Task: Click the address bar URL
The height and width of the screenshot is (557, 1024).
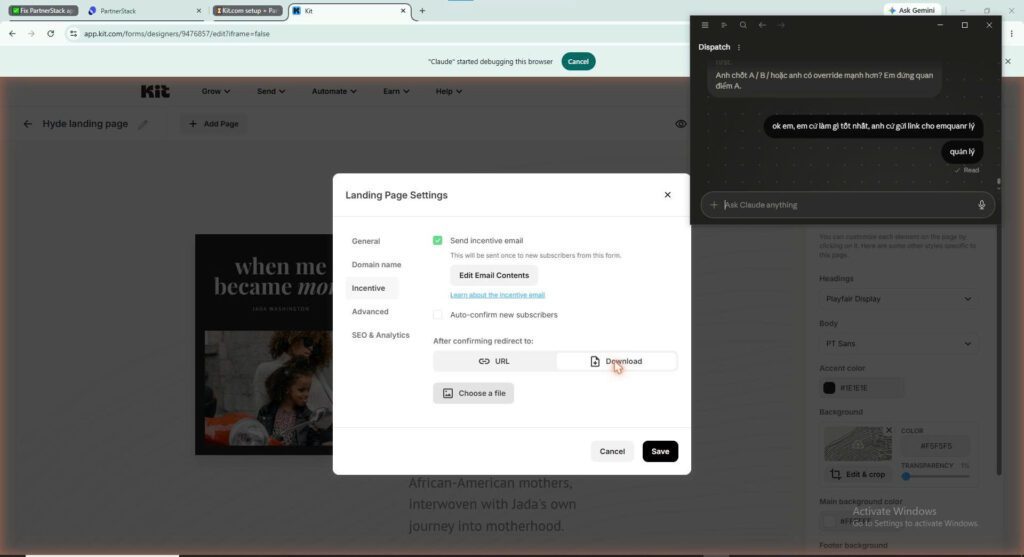Action: tap(176, 33)
